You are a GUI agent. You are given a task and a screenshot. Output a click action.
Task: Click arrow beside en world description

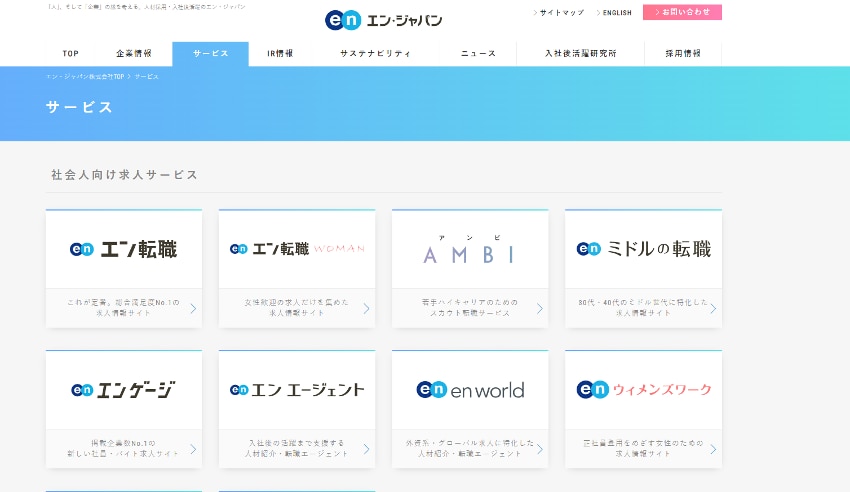pyautogui.click(x=539, y=449)
